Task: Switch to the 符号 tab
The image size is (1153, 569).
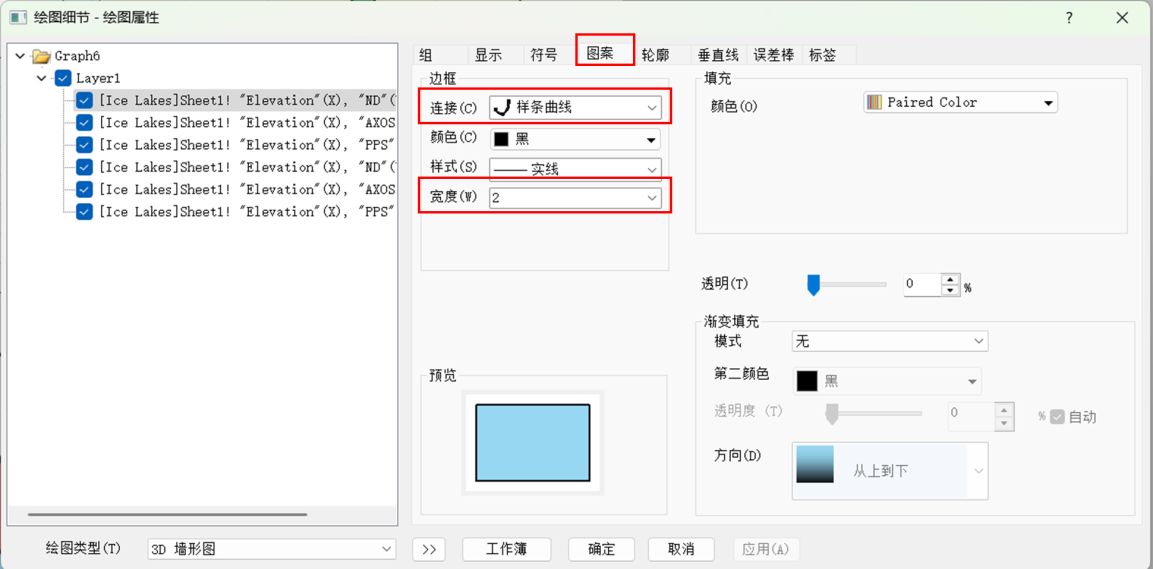Action: pos(544,55)
